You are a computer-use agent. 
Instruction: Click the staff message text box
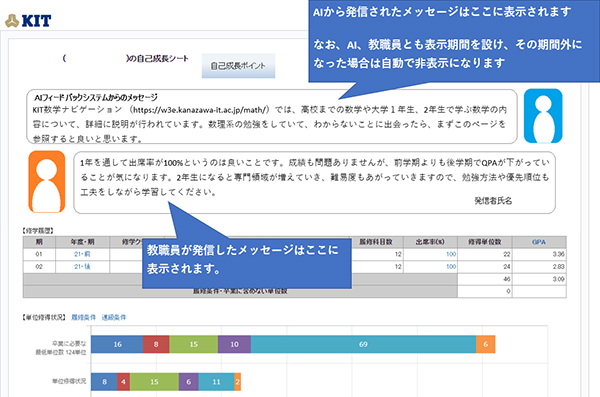(x=314, y=182)
